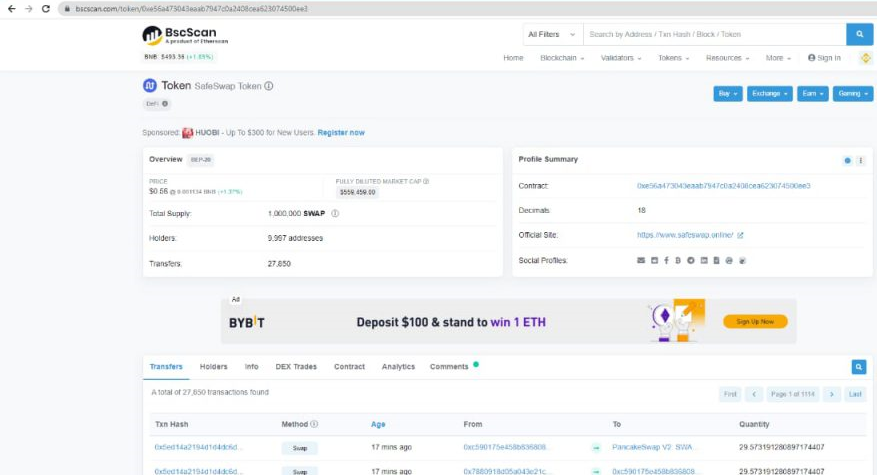877x475 pixels.
Task: Click Register now sponsored link
Action: click(341, 133)
